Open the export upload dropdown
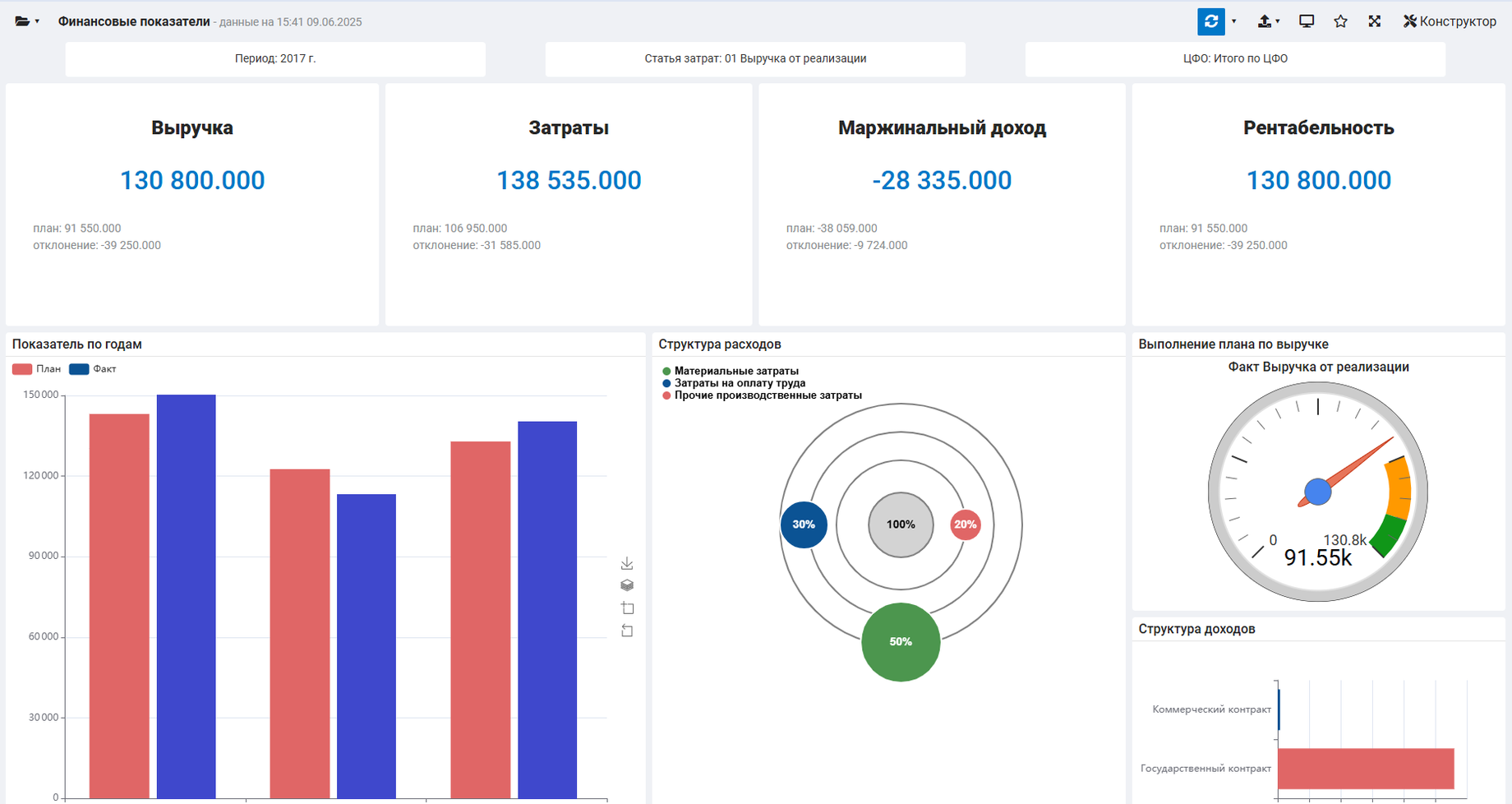The image size is (1512, 804). [x=1268, y=21]
